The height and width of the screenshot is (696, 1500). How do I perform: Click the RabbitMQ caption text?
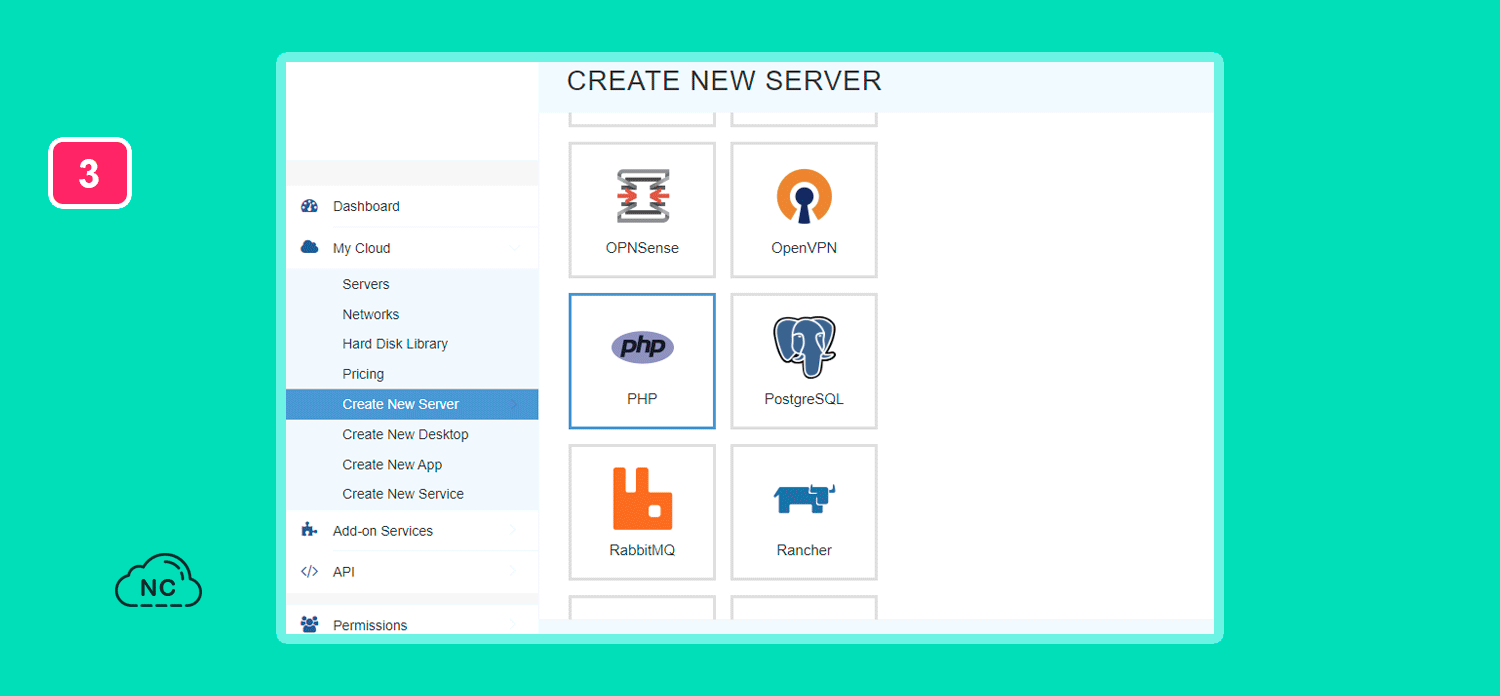pyautogui.click(x=642, y=550)
